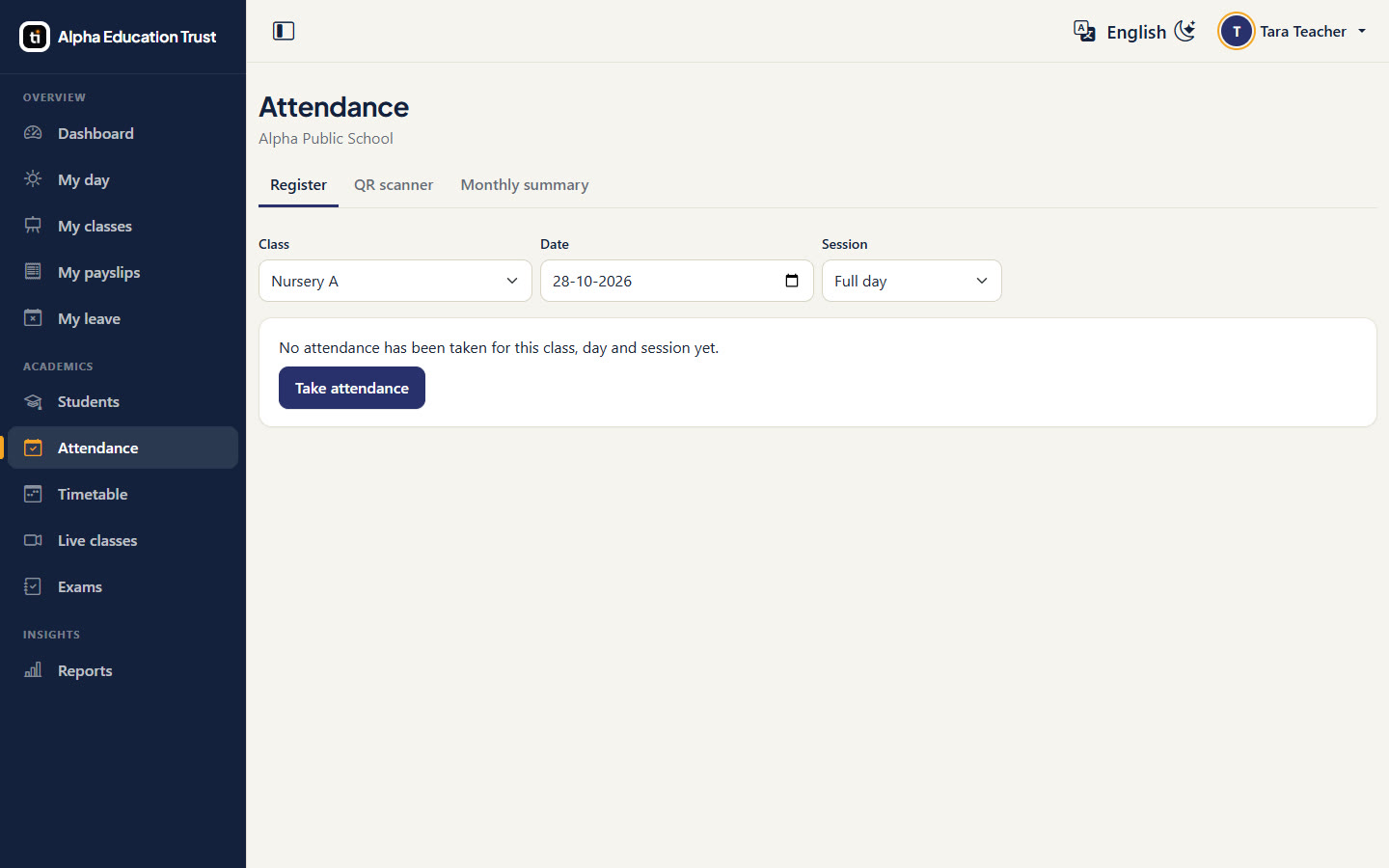Click the Alpha Education Trust logo icon
1389x868 pixels.
pos(35,37)
